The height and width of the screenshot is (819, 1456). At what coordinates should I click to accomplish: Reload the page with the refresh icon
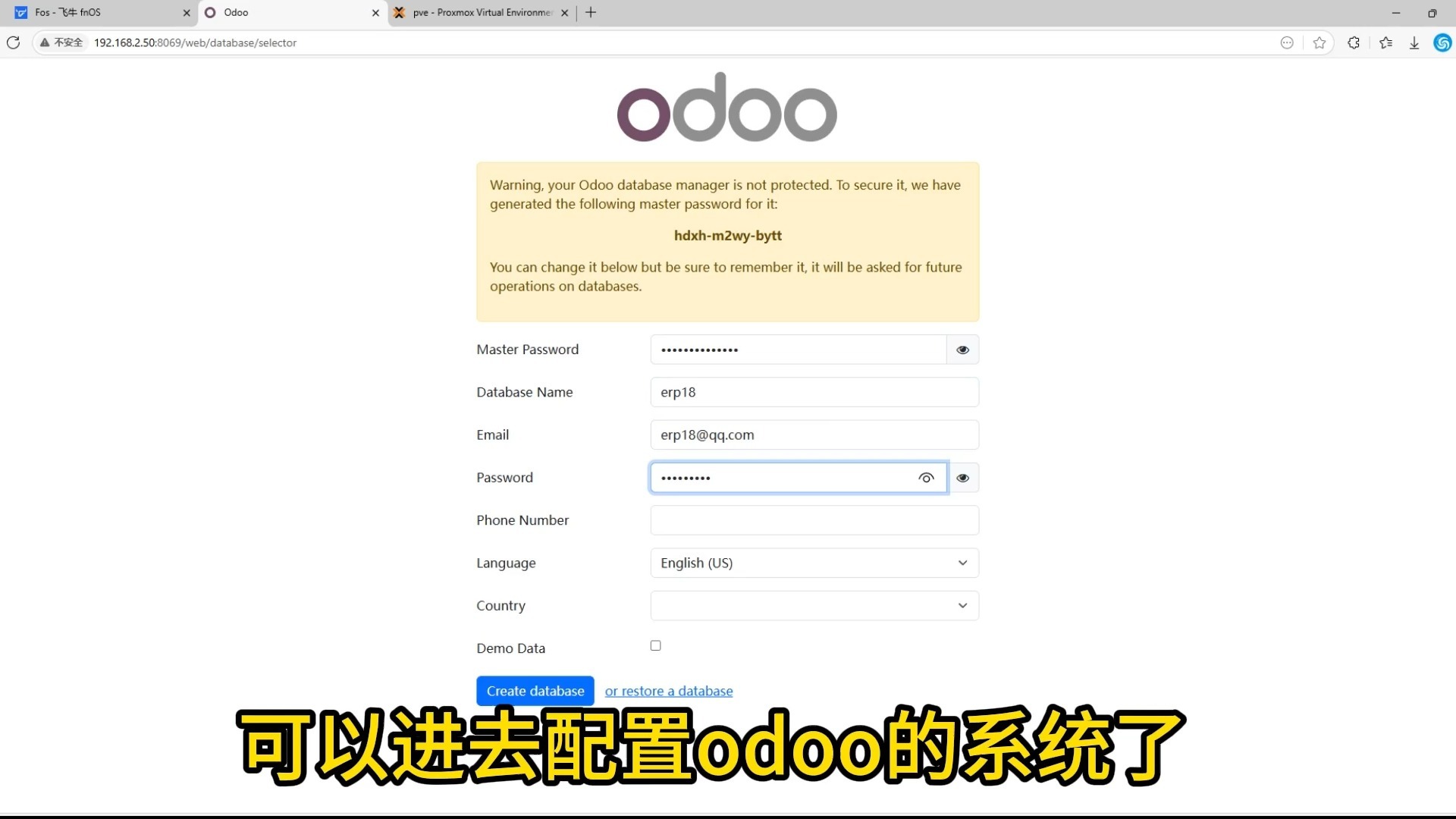click(x=14, y=42)
